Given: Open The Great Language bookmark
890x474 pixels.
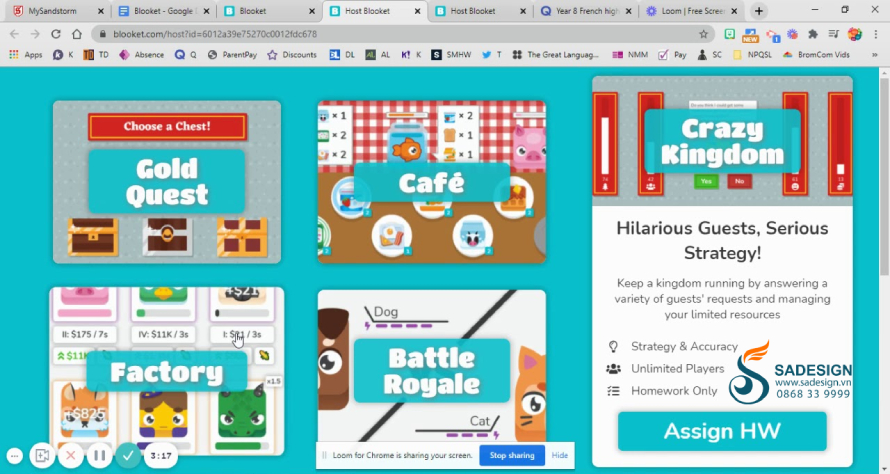Looking at the screenshot, I should point(556,54).
